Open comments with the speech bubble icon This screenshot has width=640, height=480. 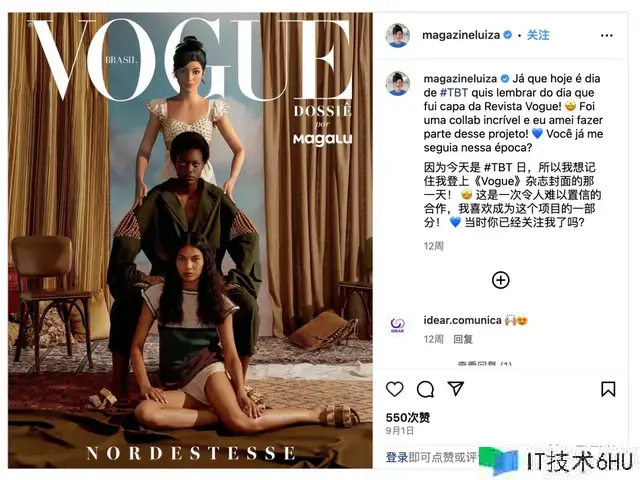coord(425,389)
